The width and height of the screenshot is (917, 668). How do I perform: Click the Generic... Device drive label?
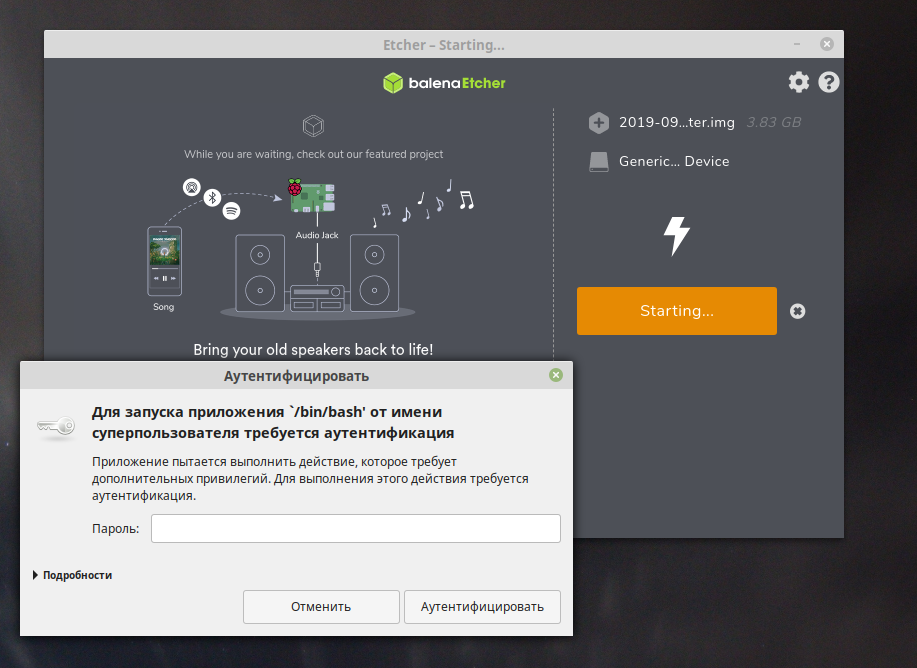(x=674, y=161)
